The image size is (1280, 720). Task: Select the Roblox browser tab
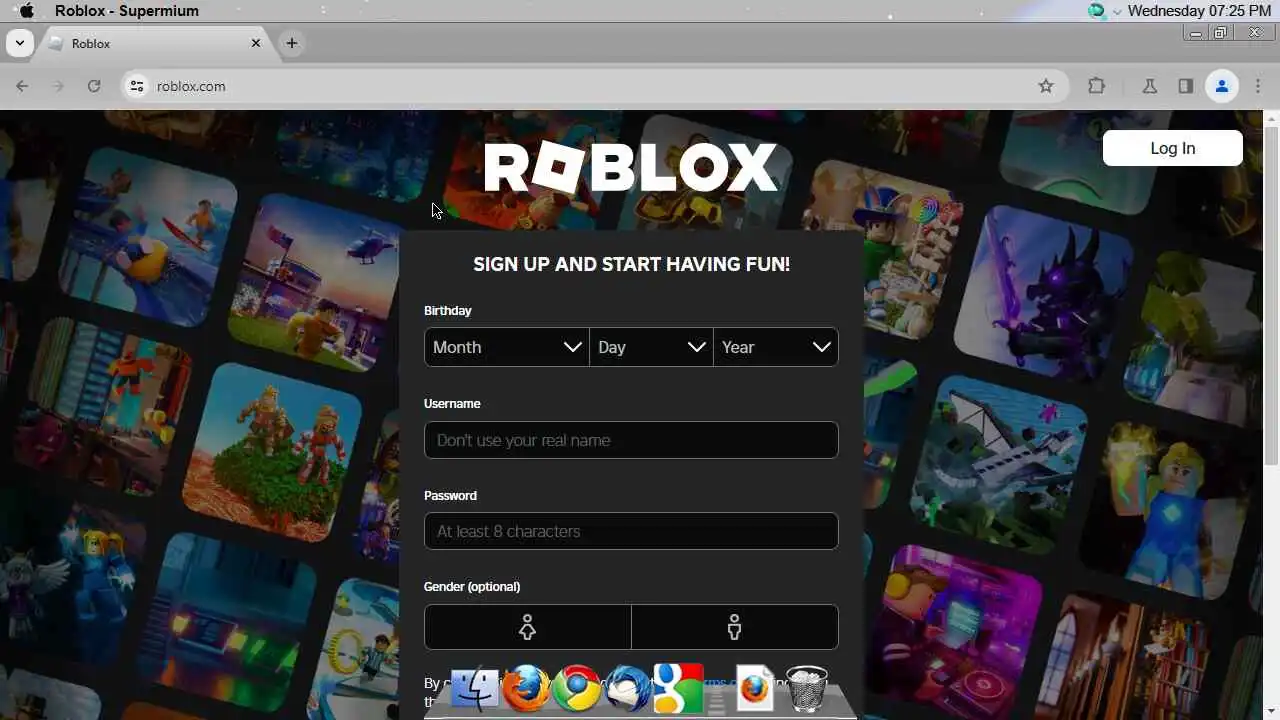coord(155,44)
